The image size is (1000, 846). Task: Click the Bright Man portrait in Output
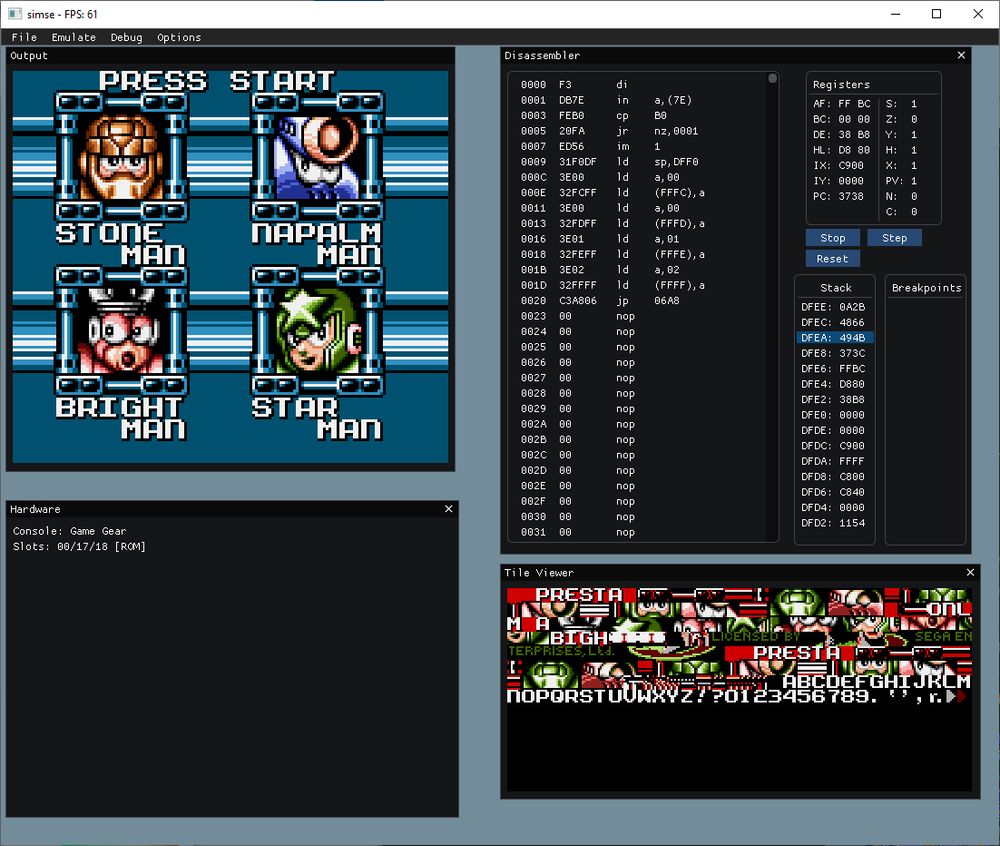[x=121, y=330]
